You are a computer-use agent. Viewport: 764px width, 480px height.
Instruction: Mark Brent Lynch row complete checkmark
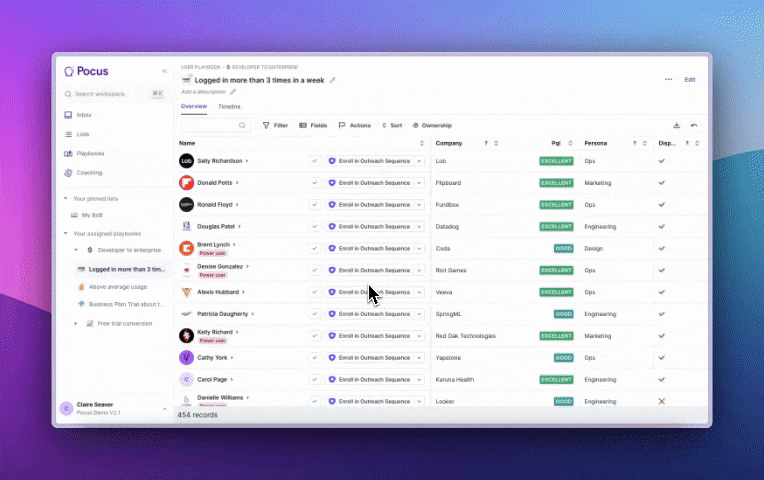[315, 249]
